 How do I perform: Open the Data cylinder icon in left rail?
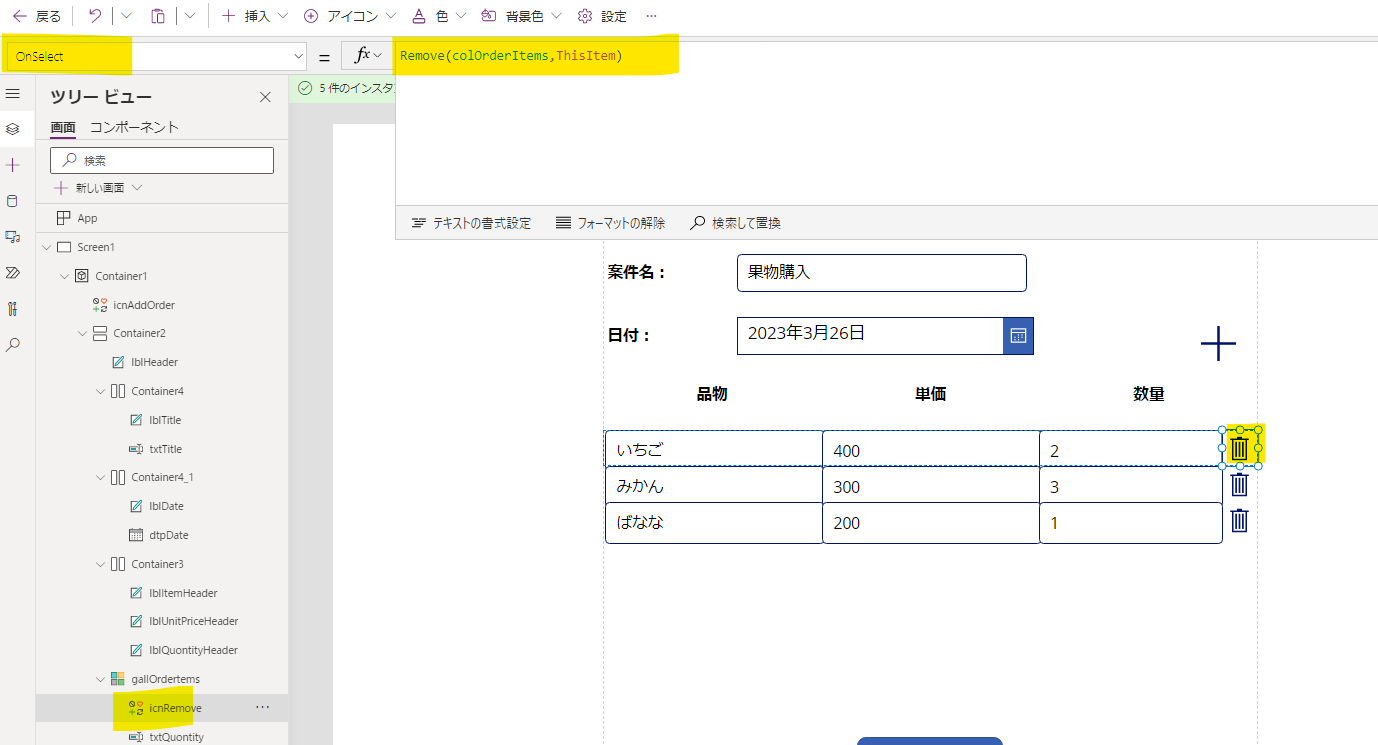(x=13, y=201)
